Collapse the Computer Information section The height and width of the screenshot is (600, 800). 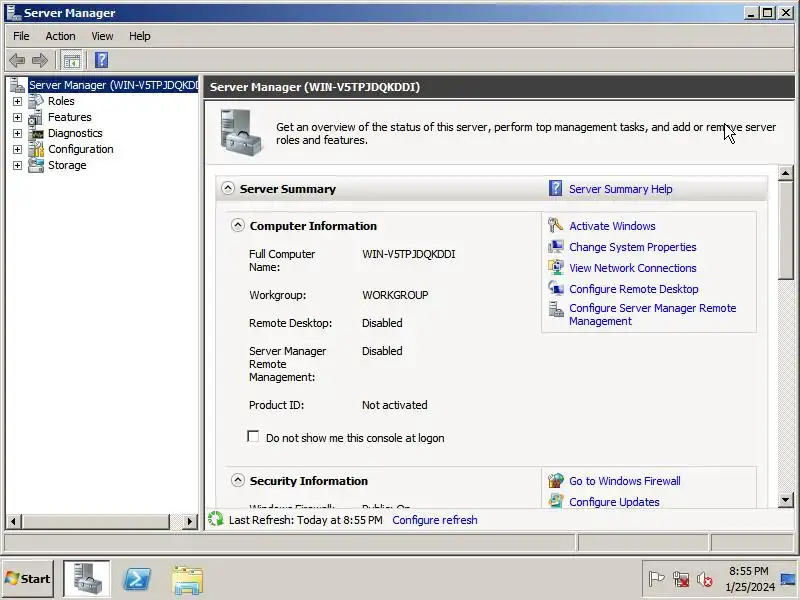coord(238,225)
